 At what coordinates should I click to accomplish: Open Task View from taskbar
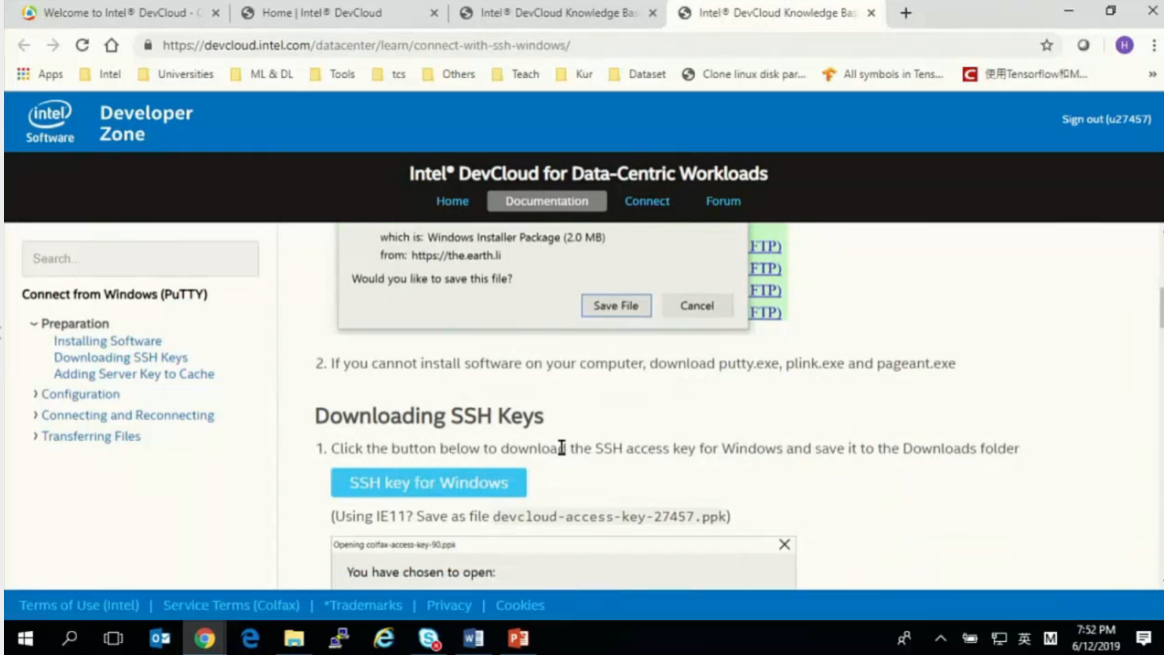(113, 639)
